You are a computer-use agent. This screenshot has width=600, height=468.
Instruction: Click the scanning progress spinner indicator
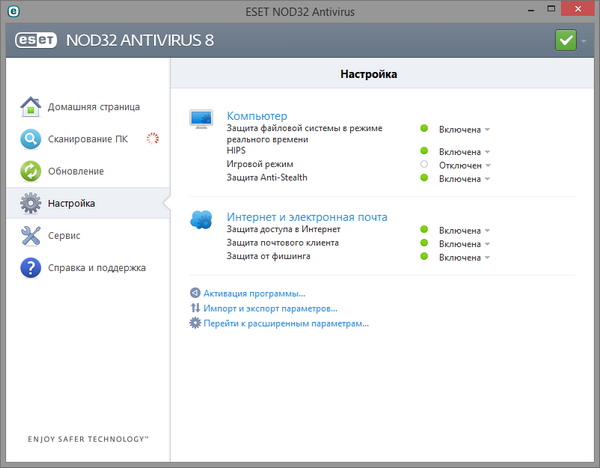coord(153,139)
